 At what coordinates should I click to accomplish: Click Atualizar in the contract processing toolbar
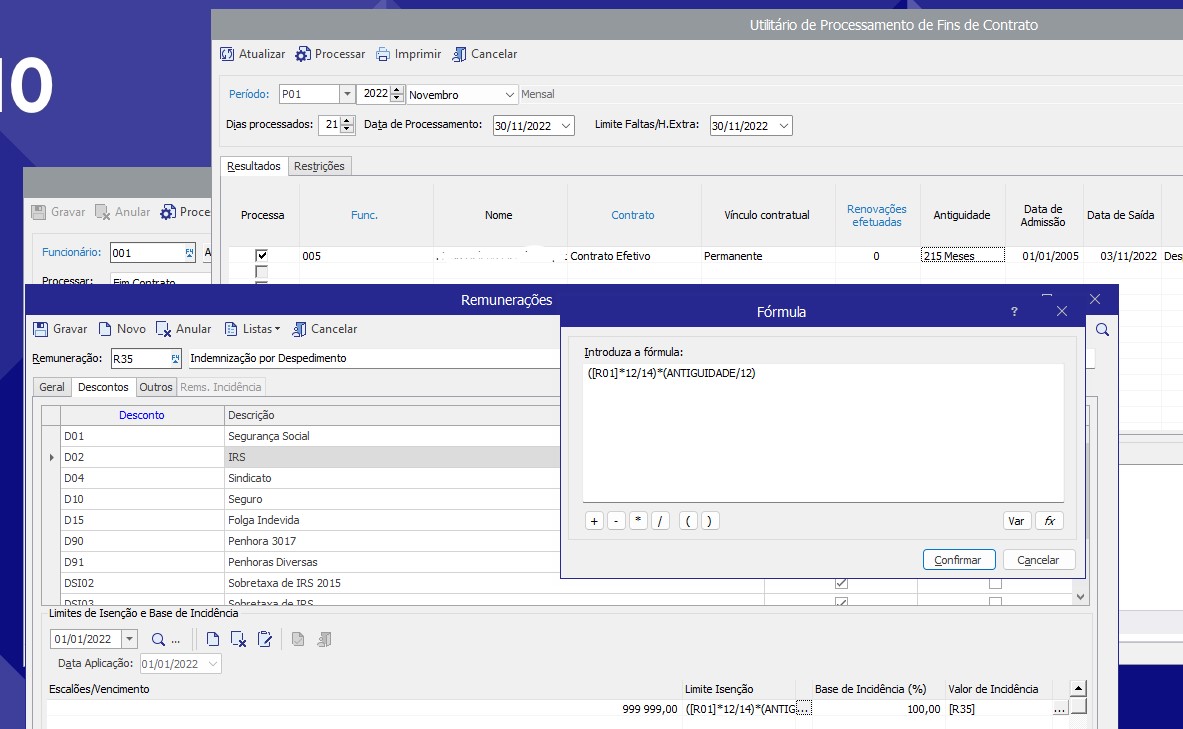[252, 54]
